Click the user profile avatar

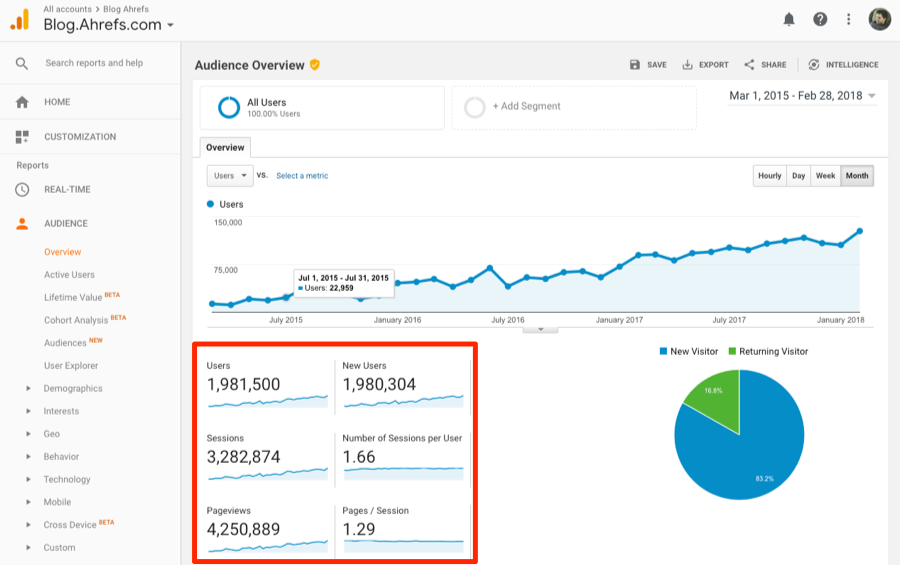point(879,19)
